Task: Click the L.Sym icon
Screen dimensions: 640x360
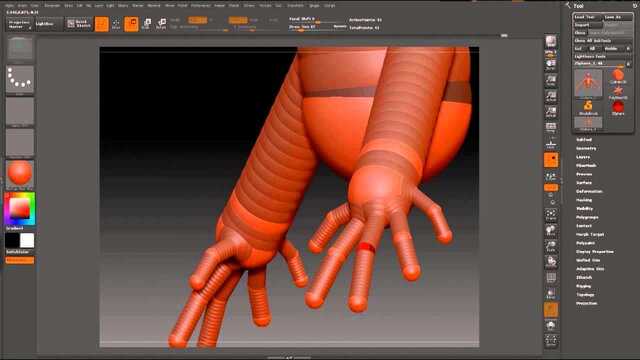Action: (551, 176)
